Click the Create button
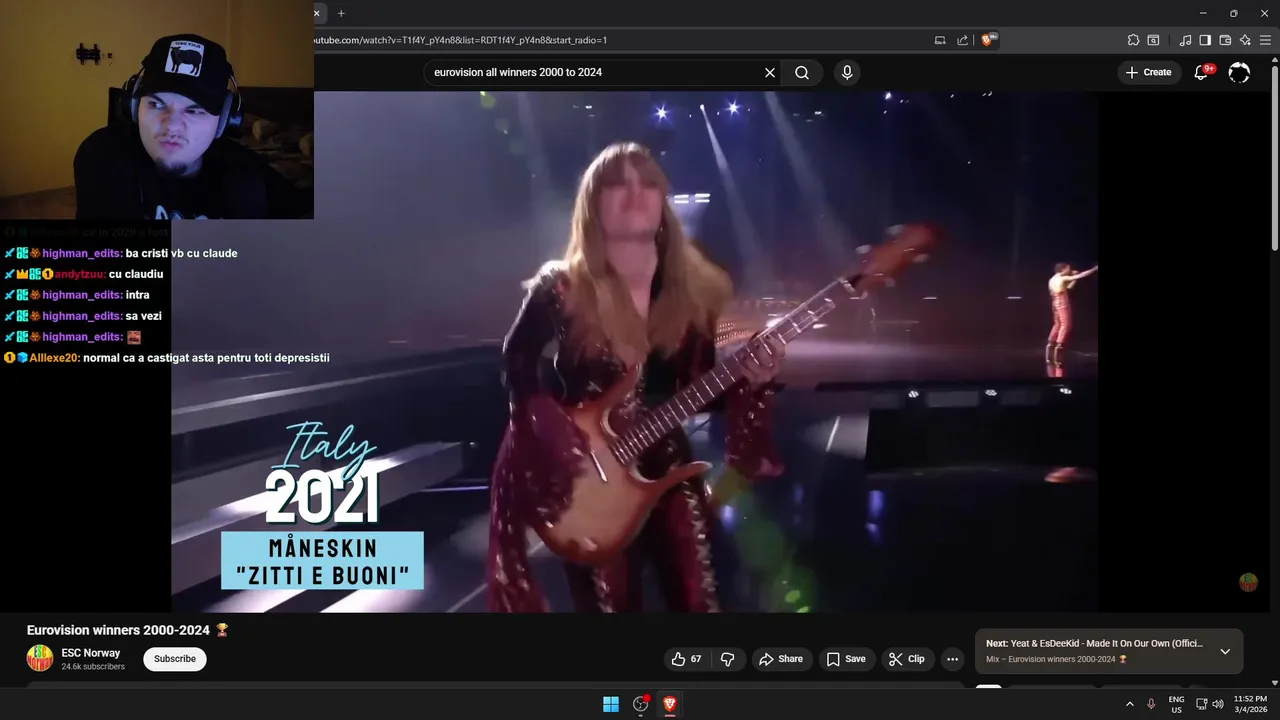 coord(1148,72)
